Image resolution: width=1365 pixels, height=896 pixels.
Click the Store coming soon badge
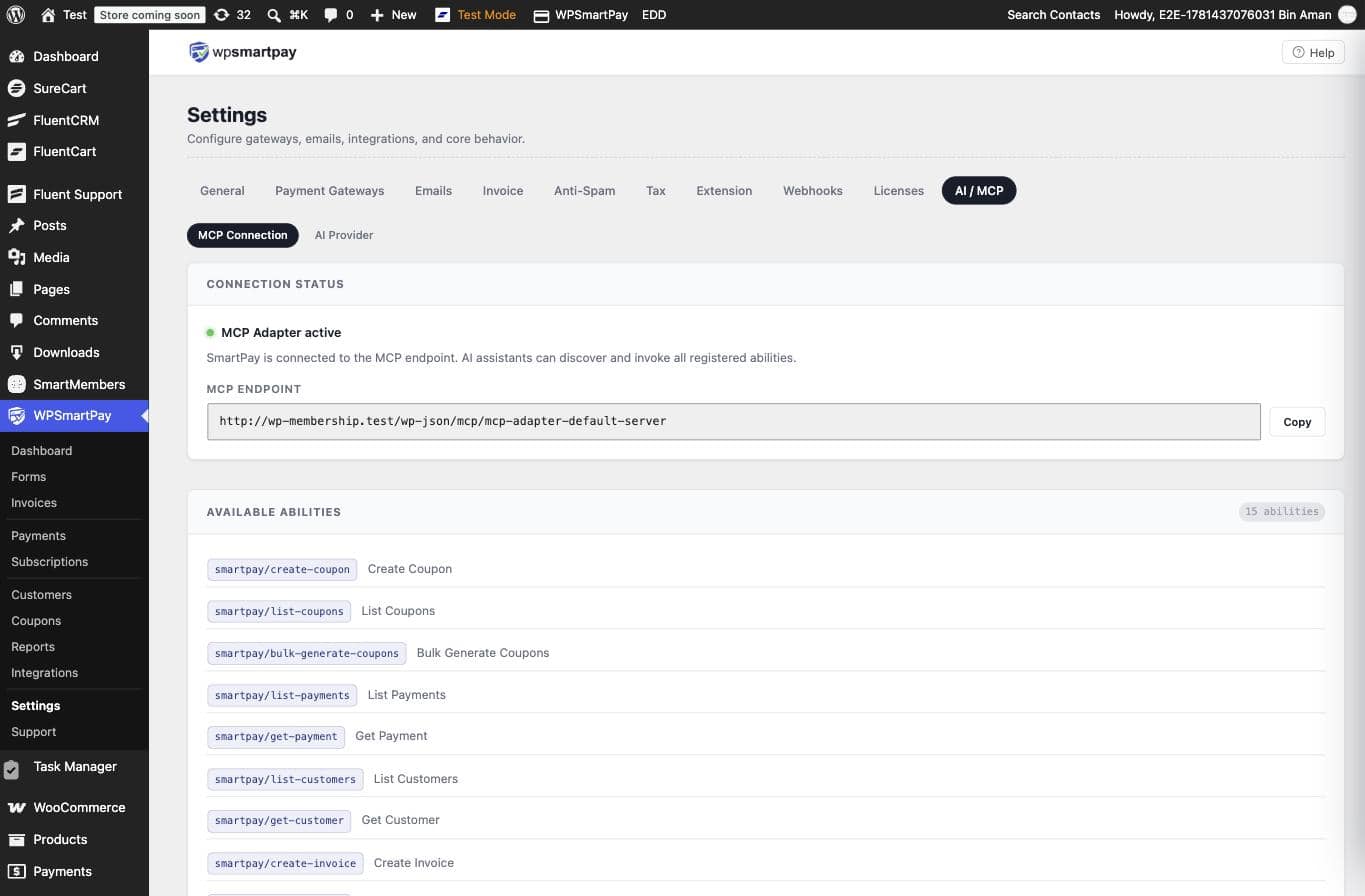coord(150,15)
